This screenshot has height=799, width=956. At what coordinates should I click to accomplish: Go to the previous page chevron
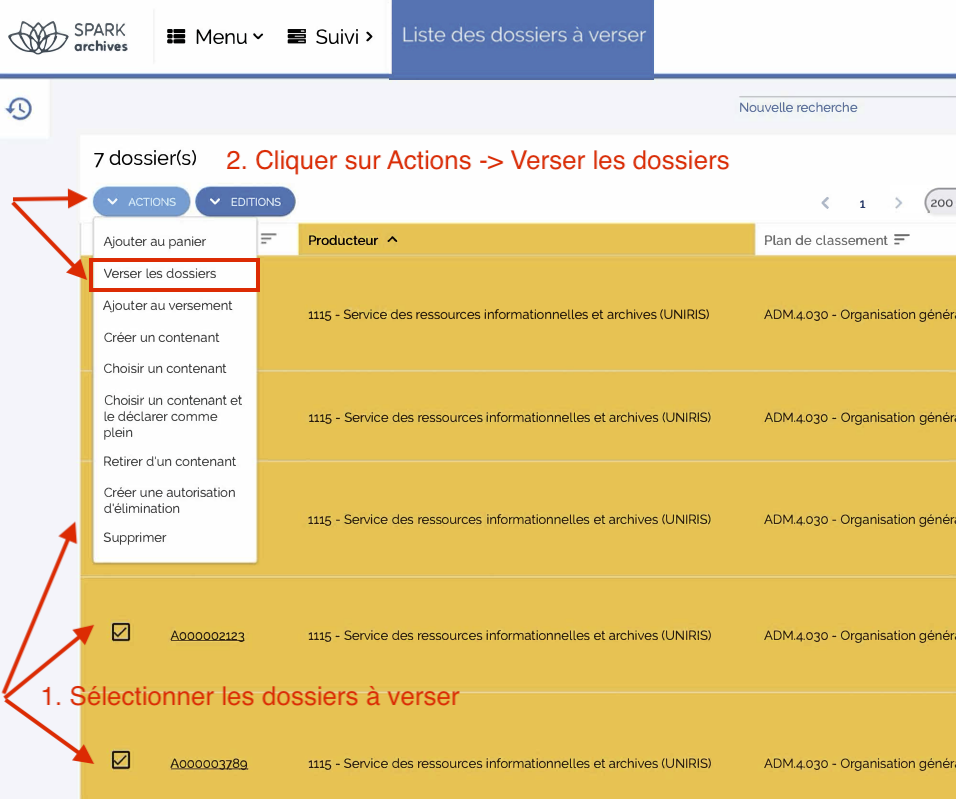pyautogui.click(x=825, y=203)
